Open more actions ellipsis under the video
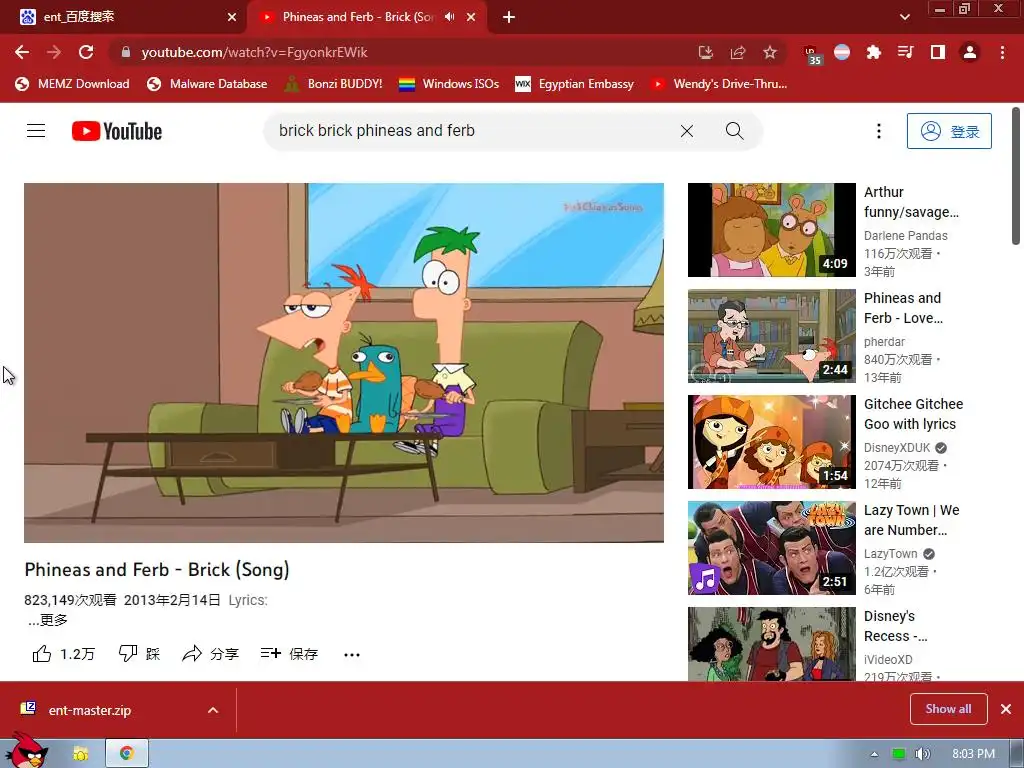The width and height of the screenshot is (1024, 768). click(x=351, y=654)
